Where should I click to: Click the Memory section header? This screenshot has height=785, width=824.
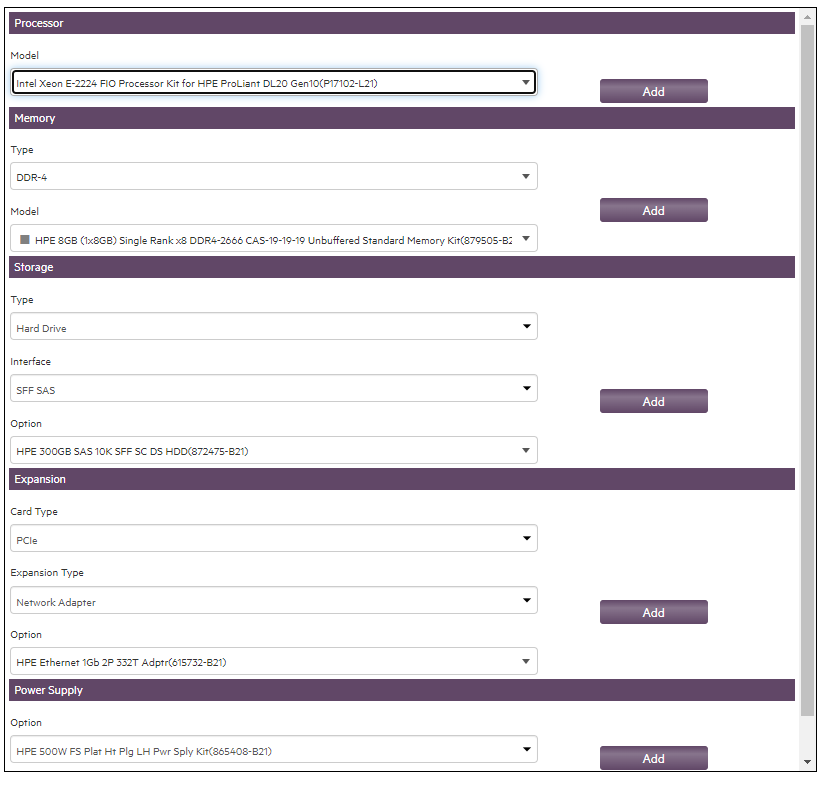click(x=402, y=118)
